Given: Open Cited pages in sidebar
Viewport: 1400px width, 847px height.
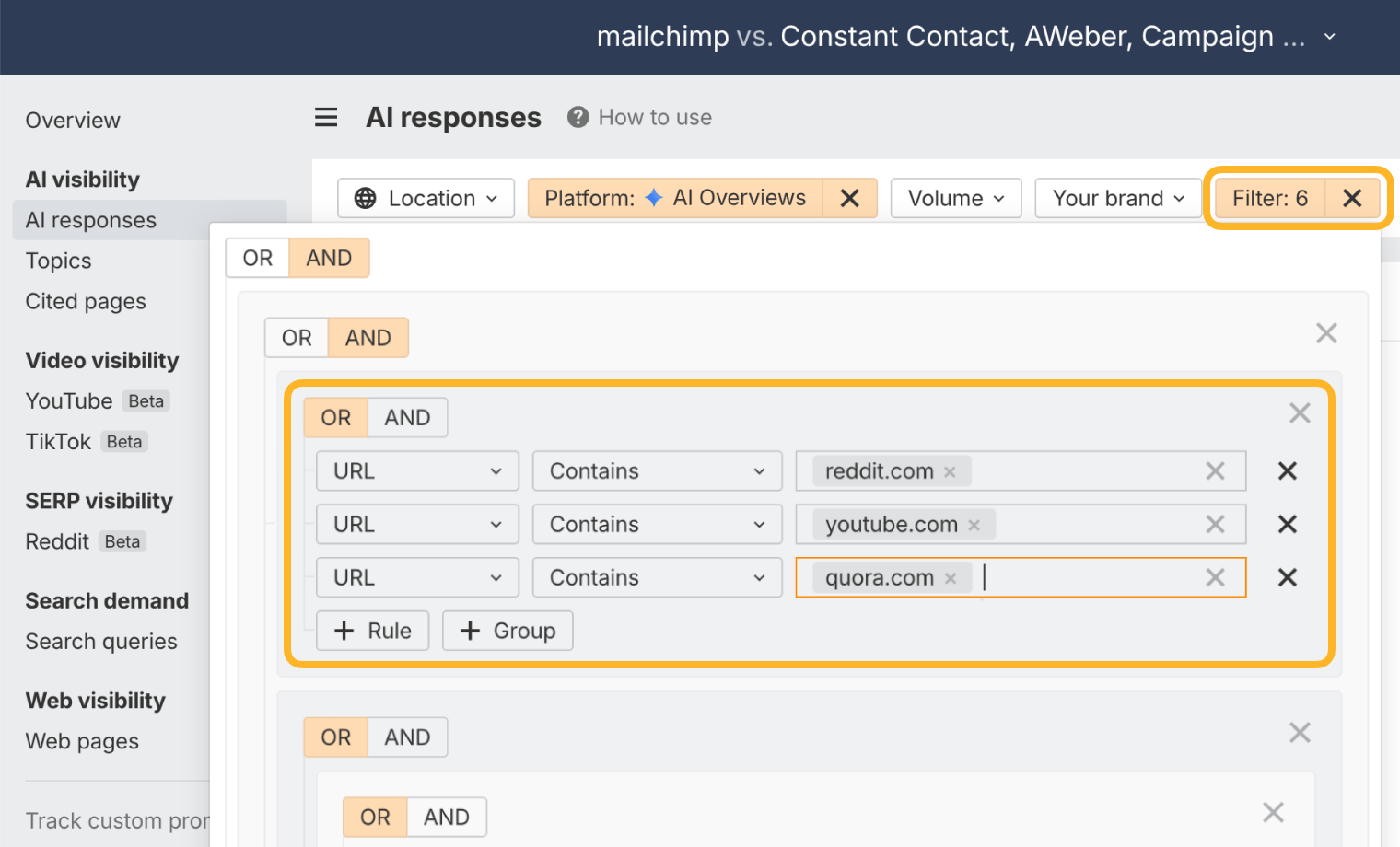Looking at the screenshot, I should click(x=86, y=301).
